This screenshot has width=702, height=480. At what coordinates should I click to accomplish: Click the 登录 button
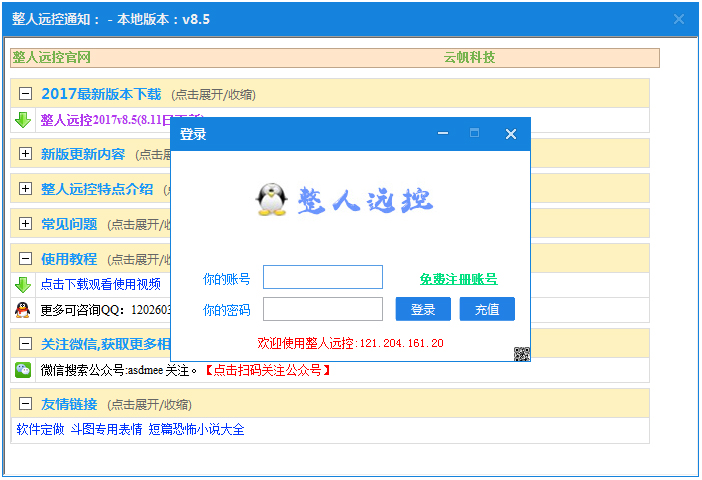[x=423, y=309]
